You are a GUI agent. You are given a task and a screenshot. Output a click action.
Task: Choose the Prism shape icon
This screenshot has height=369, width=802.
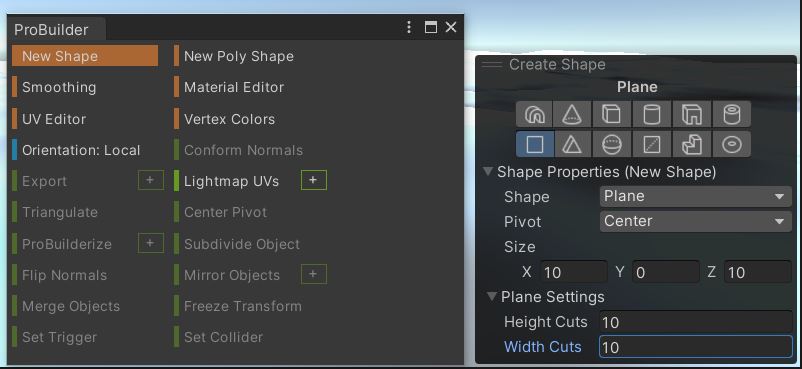pos(572,145)
